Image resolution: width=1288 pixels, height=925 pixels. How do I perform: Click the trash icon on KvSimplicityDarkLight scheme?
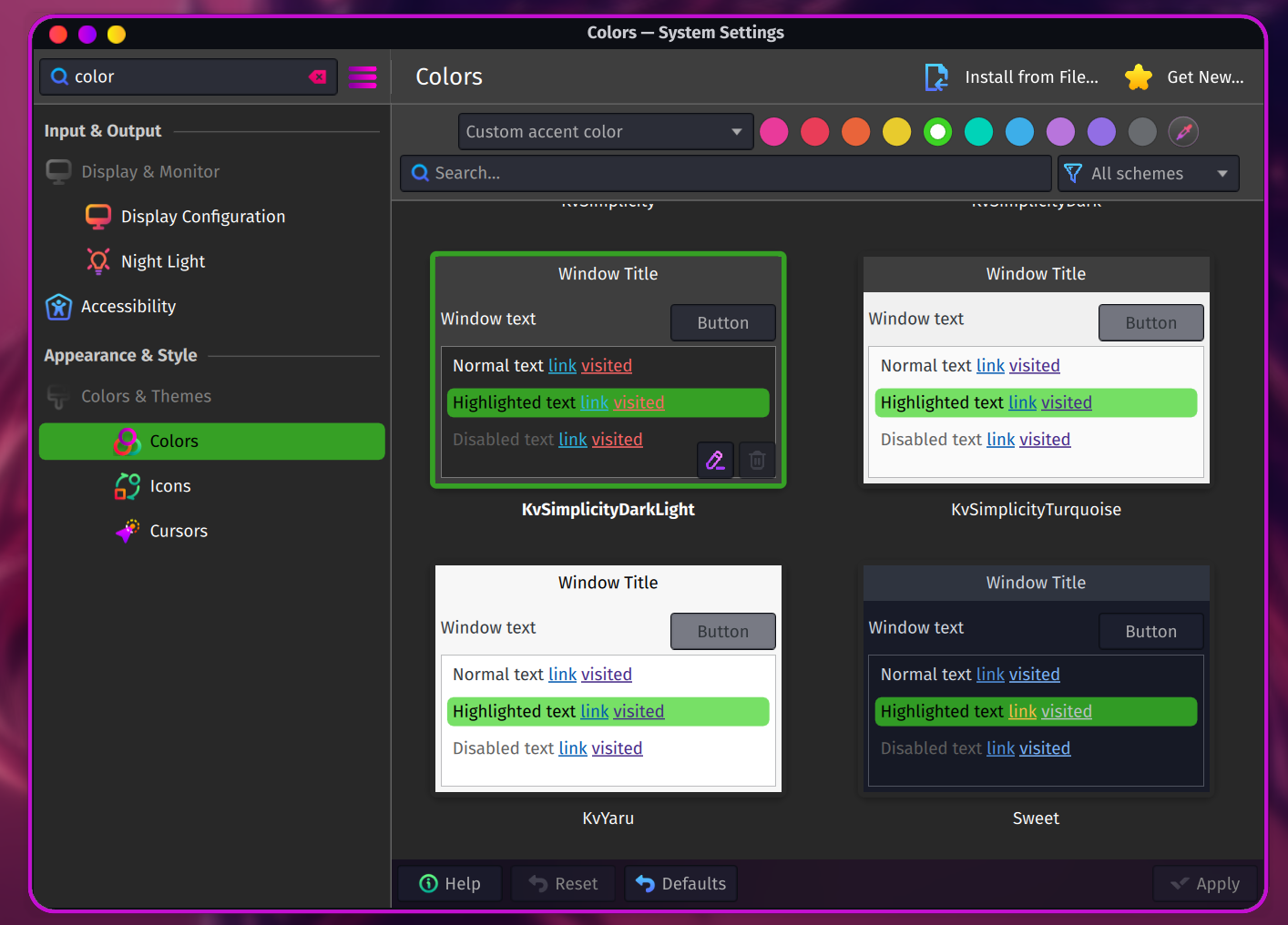[756, 461]
